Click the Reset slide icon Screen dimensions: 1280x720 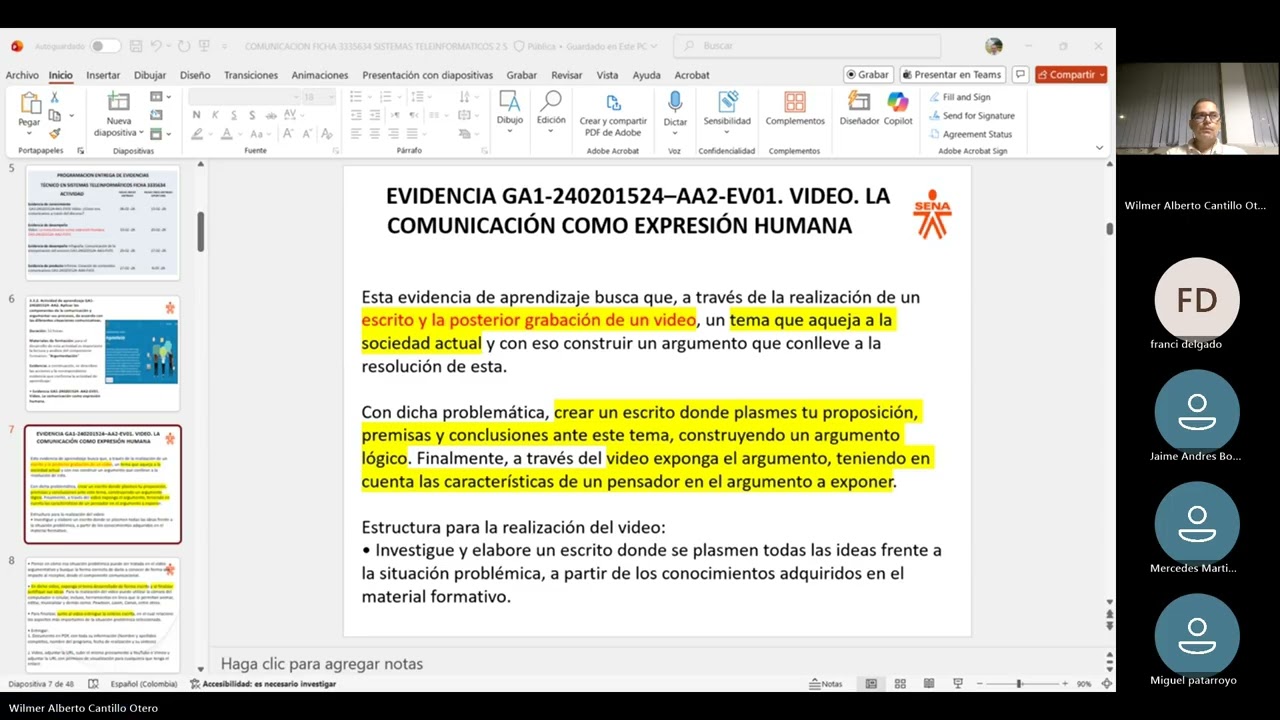pos(157,115)
